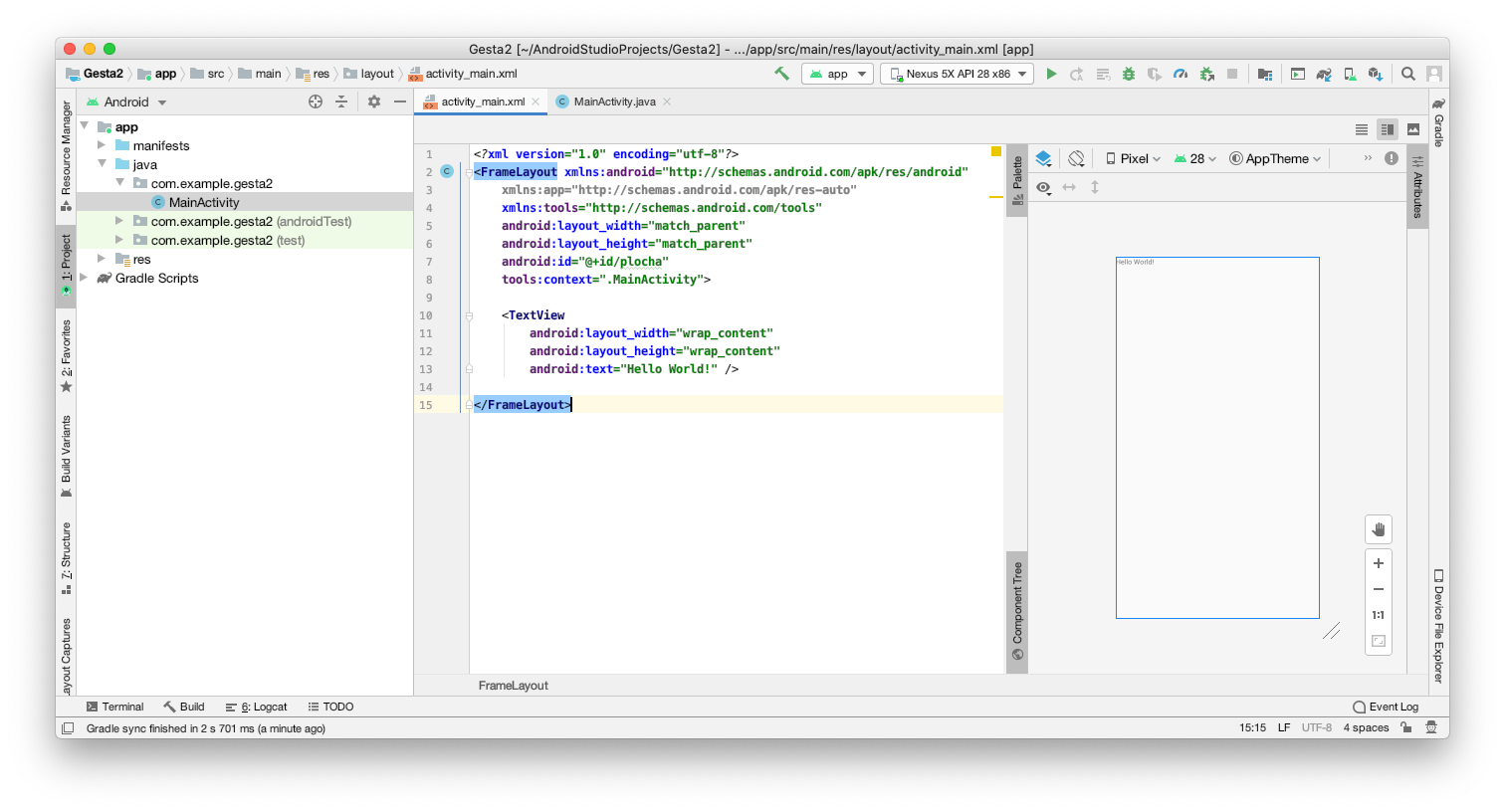Open the Logcat tool window tab
Image resolution: width=1505 pixels, height=812 pixels.
pyautogui.click(x=257, y=707)
